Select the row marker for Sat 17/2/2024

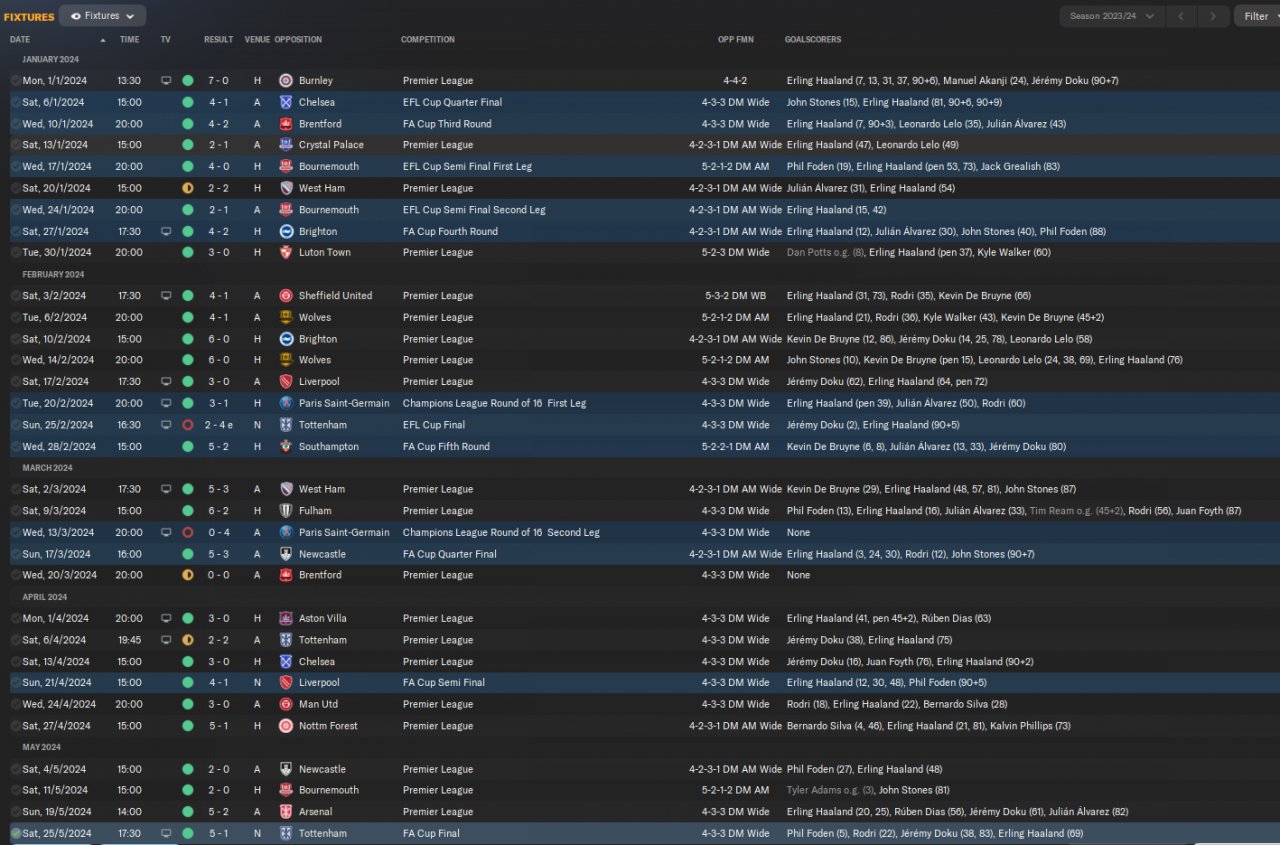(15, 382)
